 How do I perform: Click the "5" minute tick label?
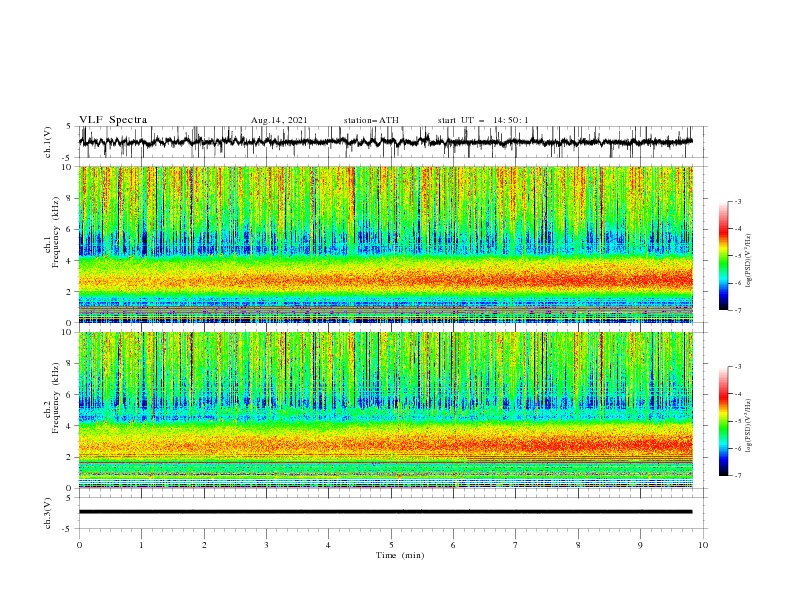[x=391, y=545]
